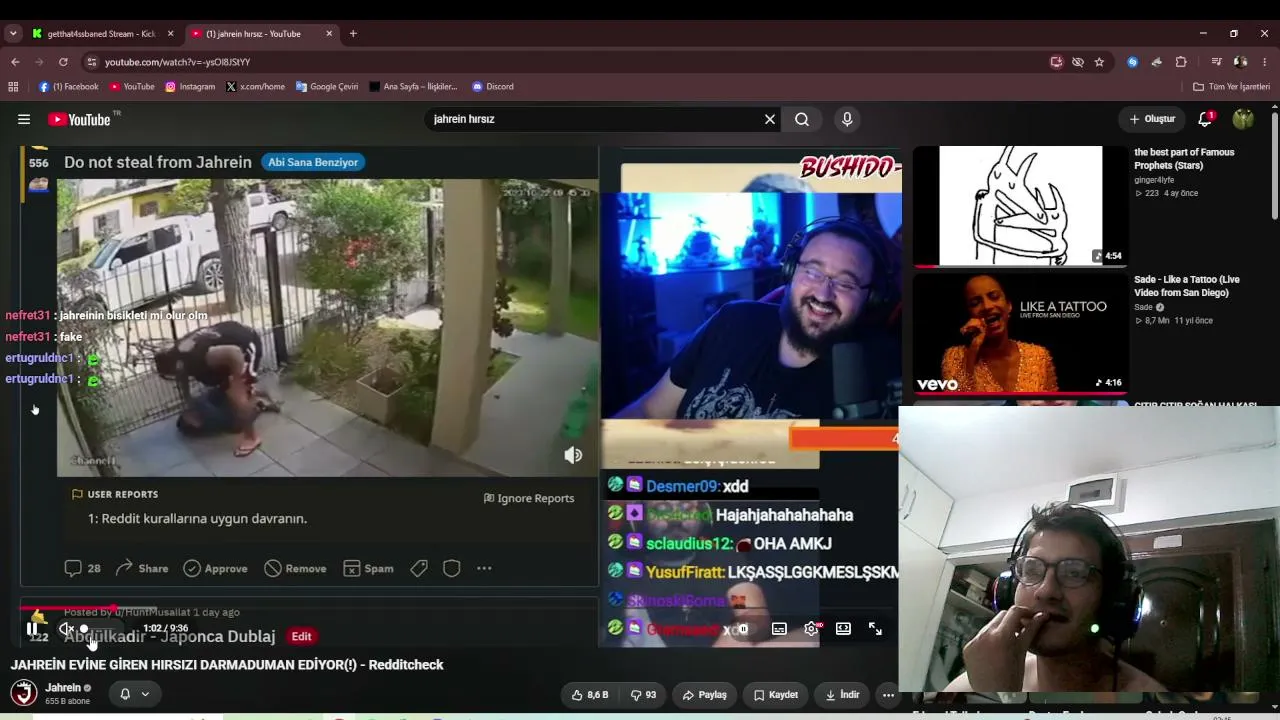Viewport: 1280px width, 720px height.
Task: Open the YouTube guide hamburger menu
Action: click(x=24, y=119)
